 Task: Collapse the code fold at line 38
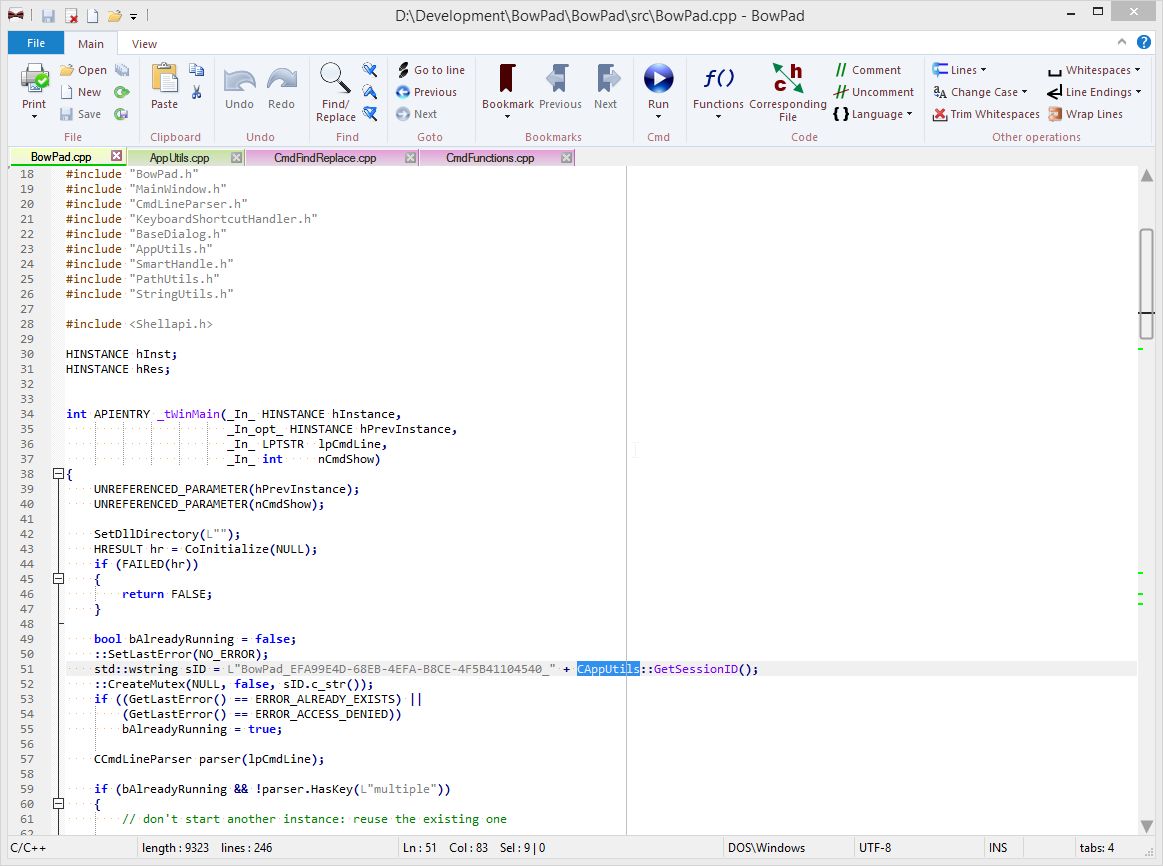pyautogui.click(x=58, y=474)
